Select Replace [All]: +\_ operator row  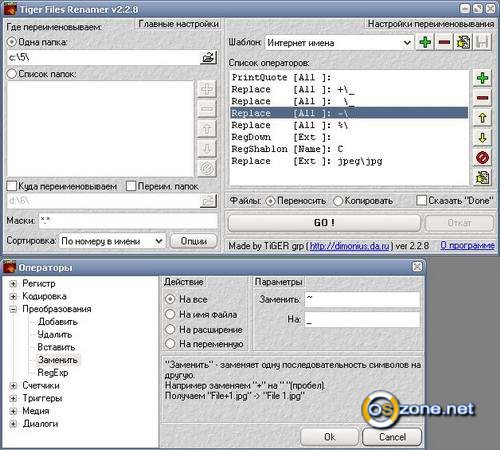349,89
